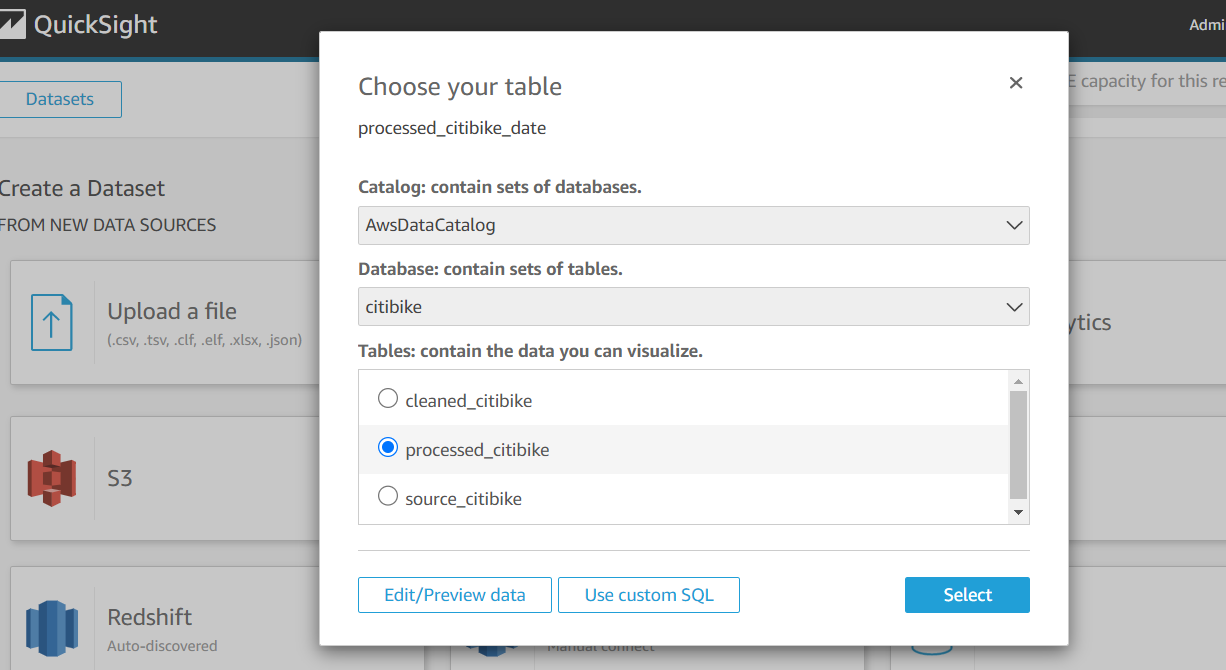Click the Upload a file arrow icon

[x=52, y=322]
